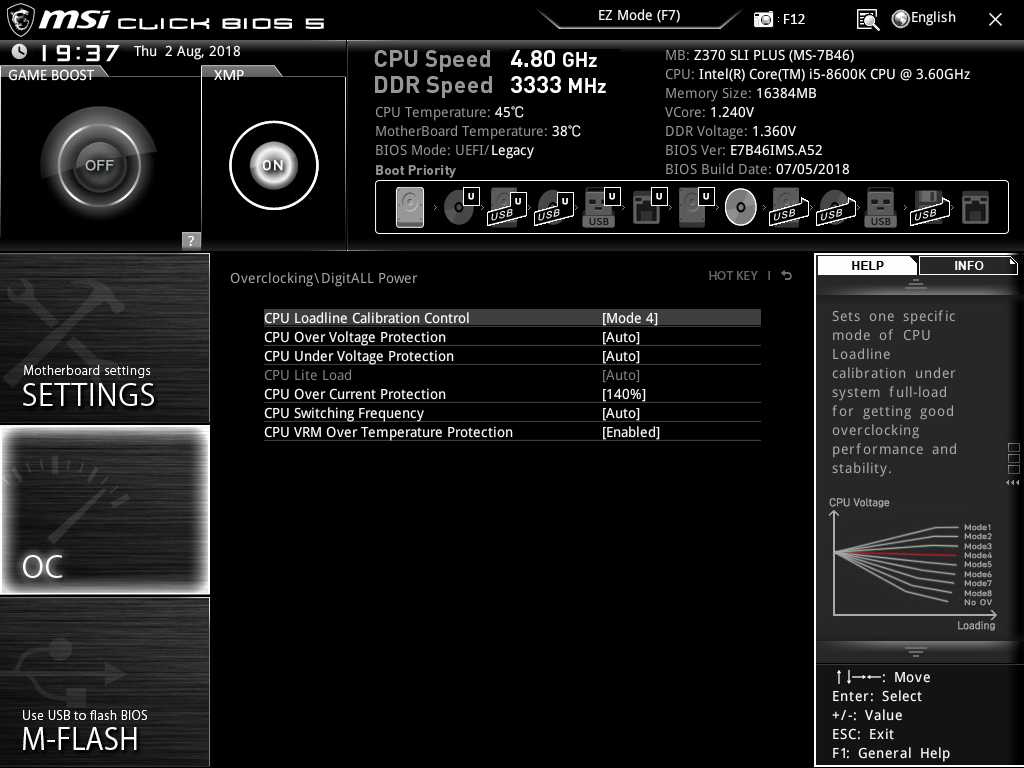Open M-FLASH to flash BIOS via USB
The height and width of the screenshot is (768, 1024).
[x=105, y=682]
